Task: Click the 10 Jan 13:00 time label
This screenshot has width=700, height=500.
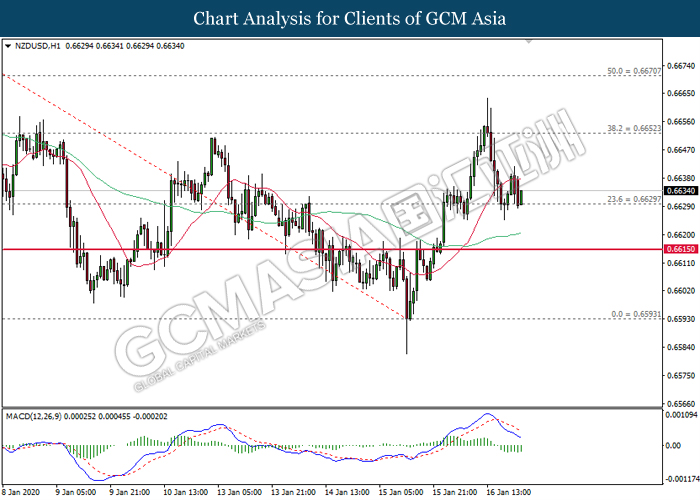Action: 185,492
